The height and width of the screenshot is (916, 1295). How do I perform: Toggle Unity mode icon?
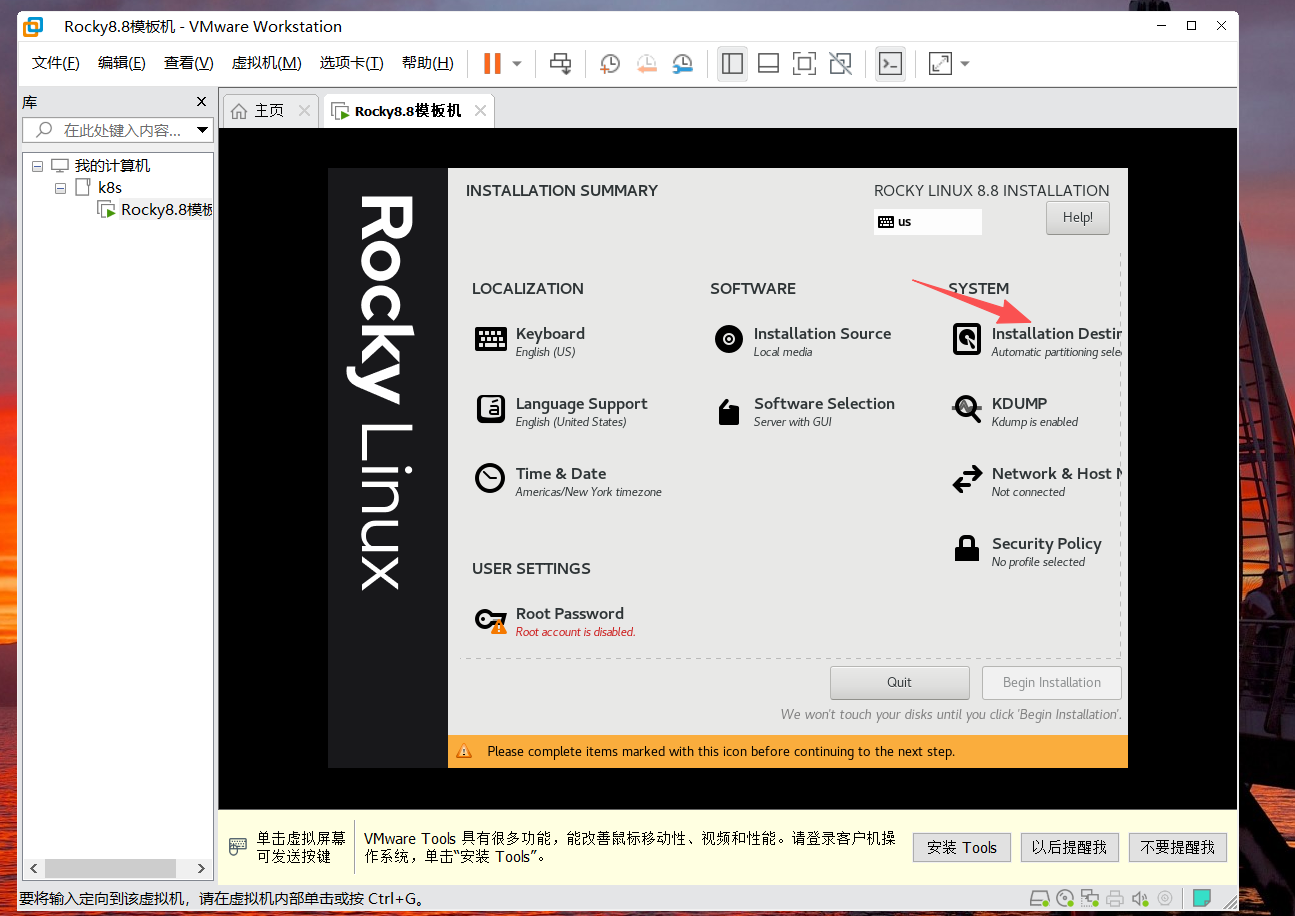[841, 64]
